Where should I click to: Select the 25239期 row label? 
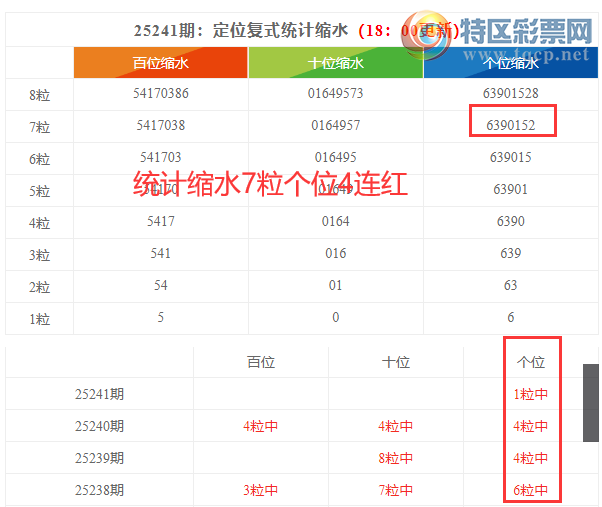[x=99, y=458]
